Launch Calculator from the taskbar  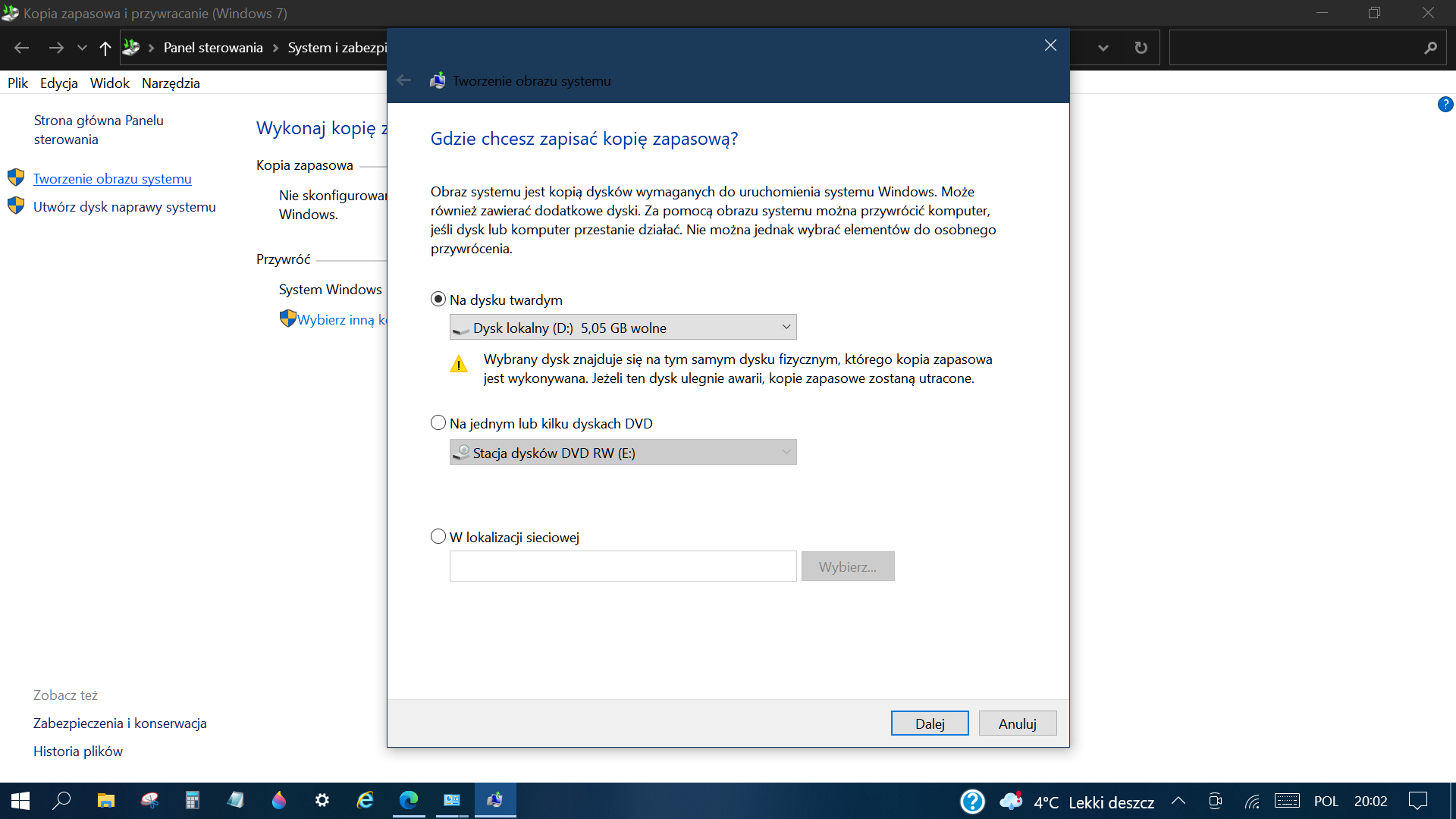[x=193, y=800]
